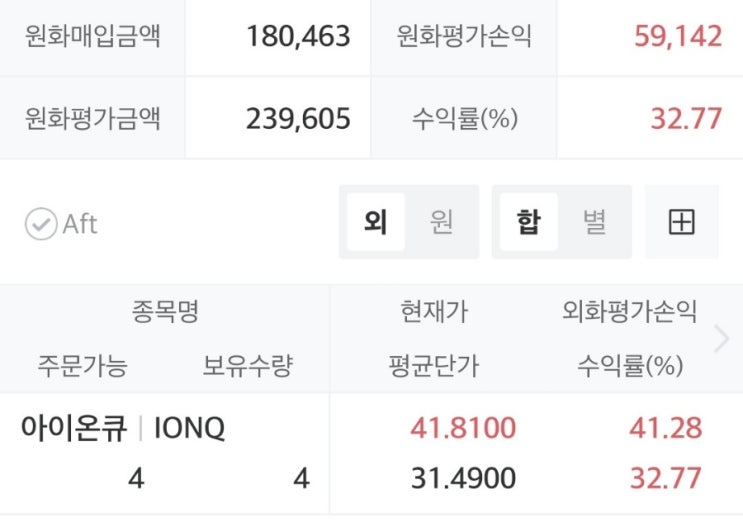Select the 외 foreign currency toggle

[x=376, y=222]
